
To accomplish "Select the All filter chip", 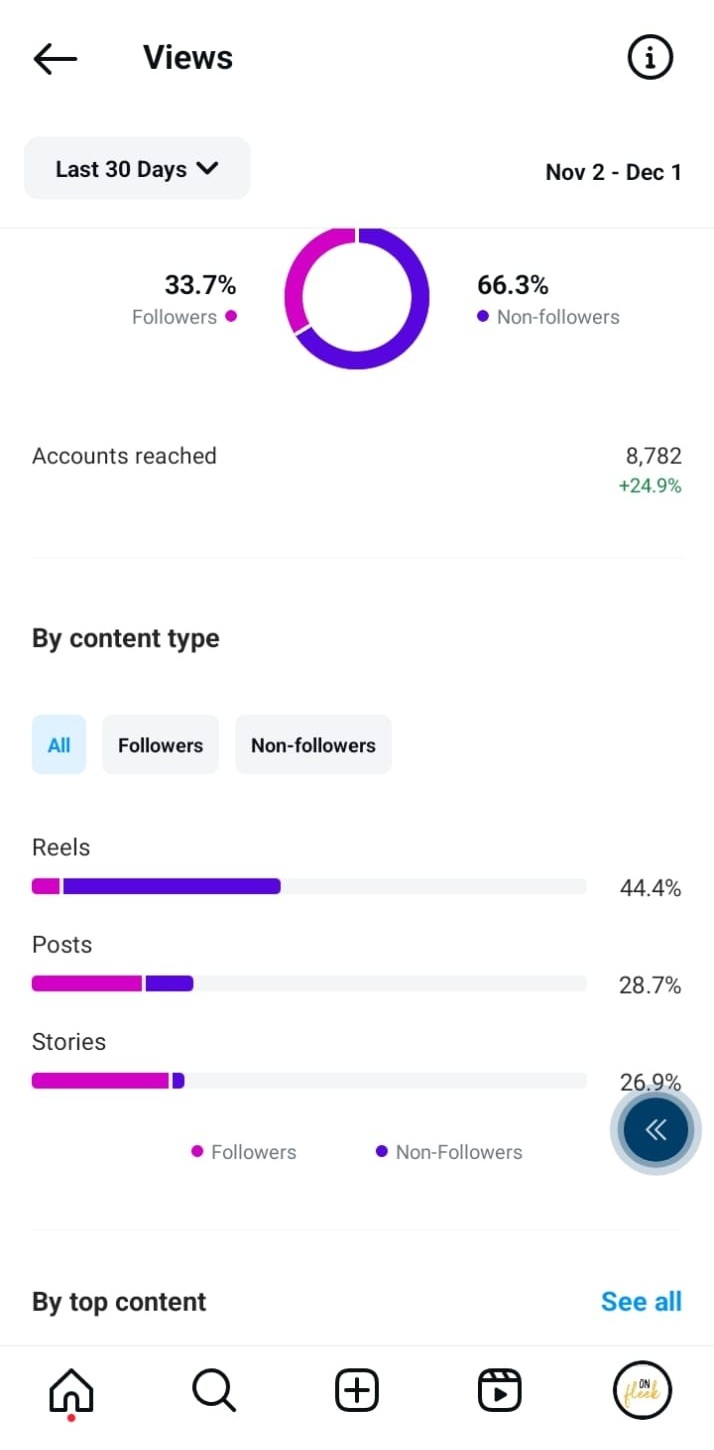I will coord(59,745).
